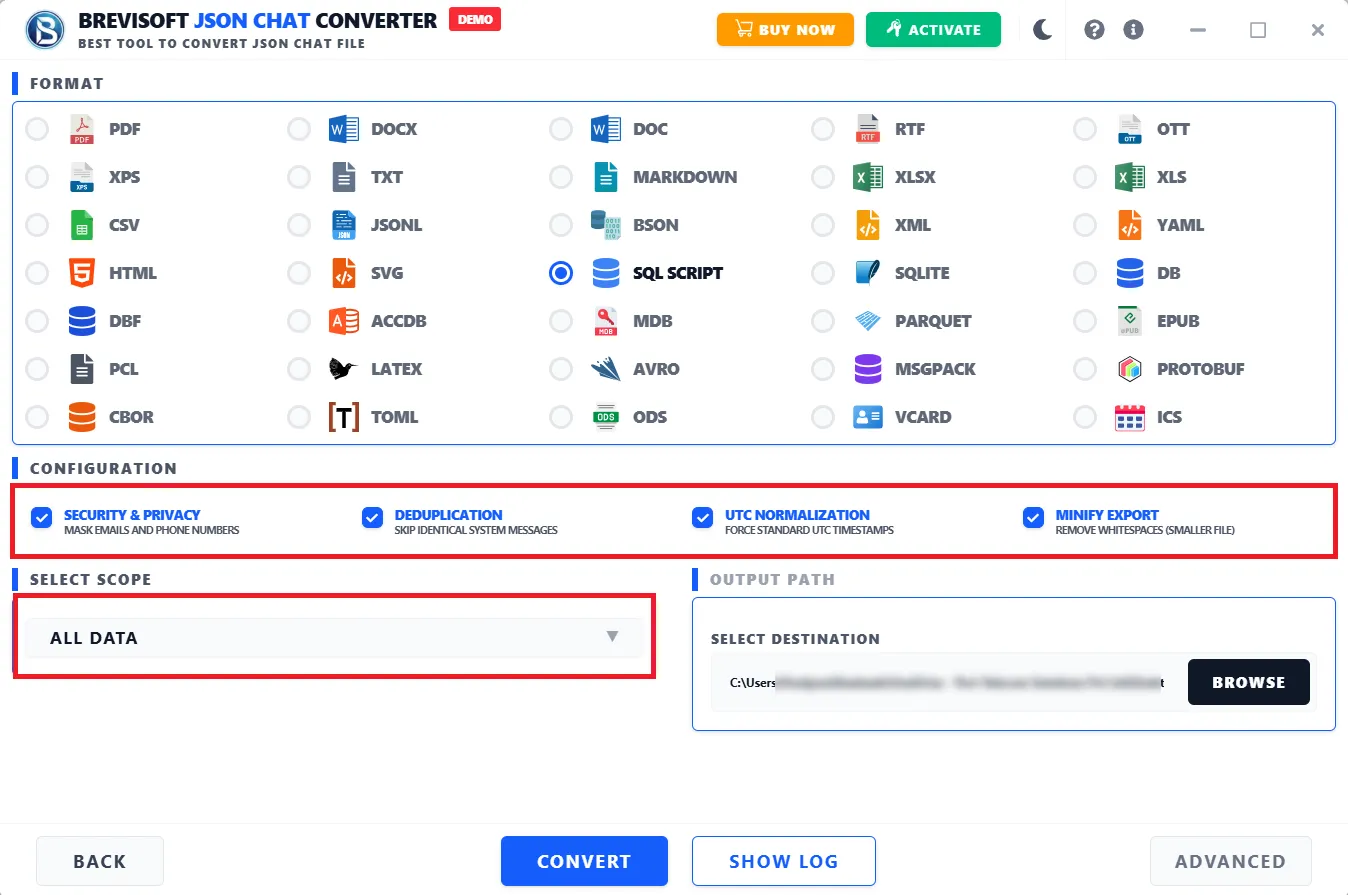The height and width of the screenshot is (895, 1348).
Task: Uncheck the Deduplication checkbox
Action: click(372, 517)
